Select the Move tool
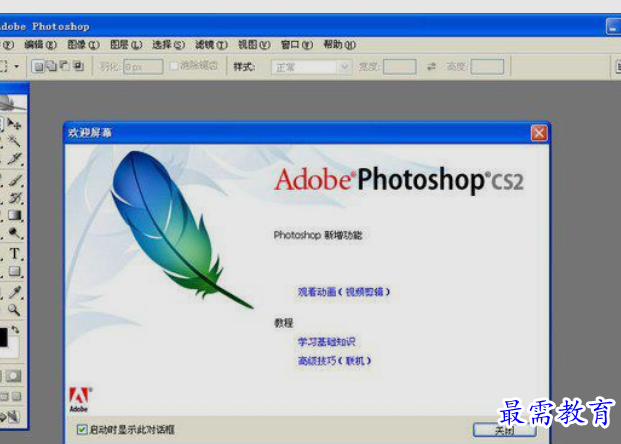The width and height of the screenshot is (621, 444). click(14, 124)
